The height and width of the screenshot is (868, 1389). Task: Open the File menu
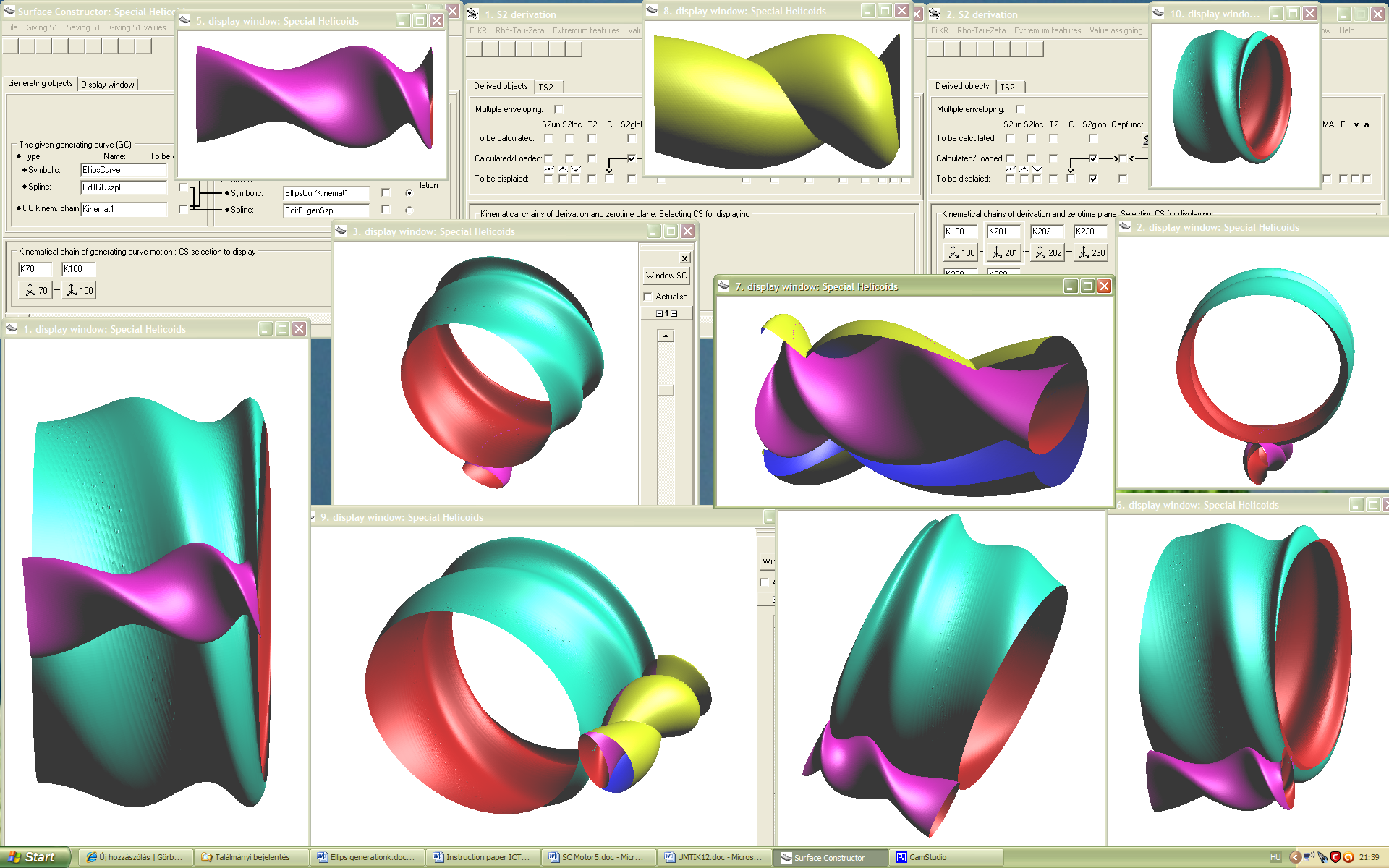pos(12,27)
